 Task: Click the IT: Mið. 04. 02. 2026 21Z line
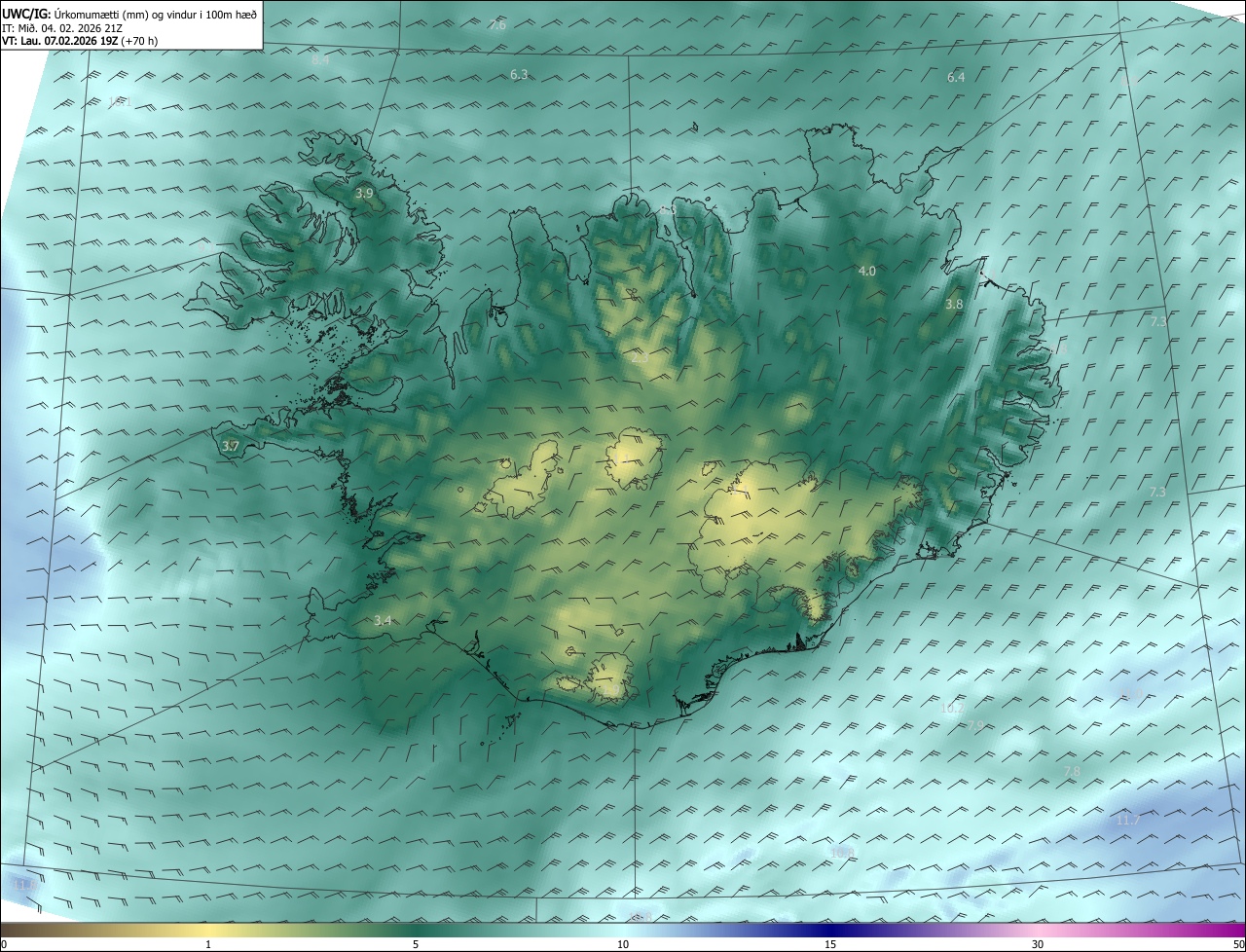62,28
